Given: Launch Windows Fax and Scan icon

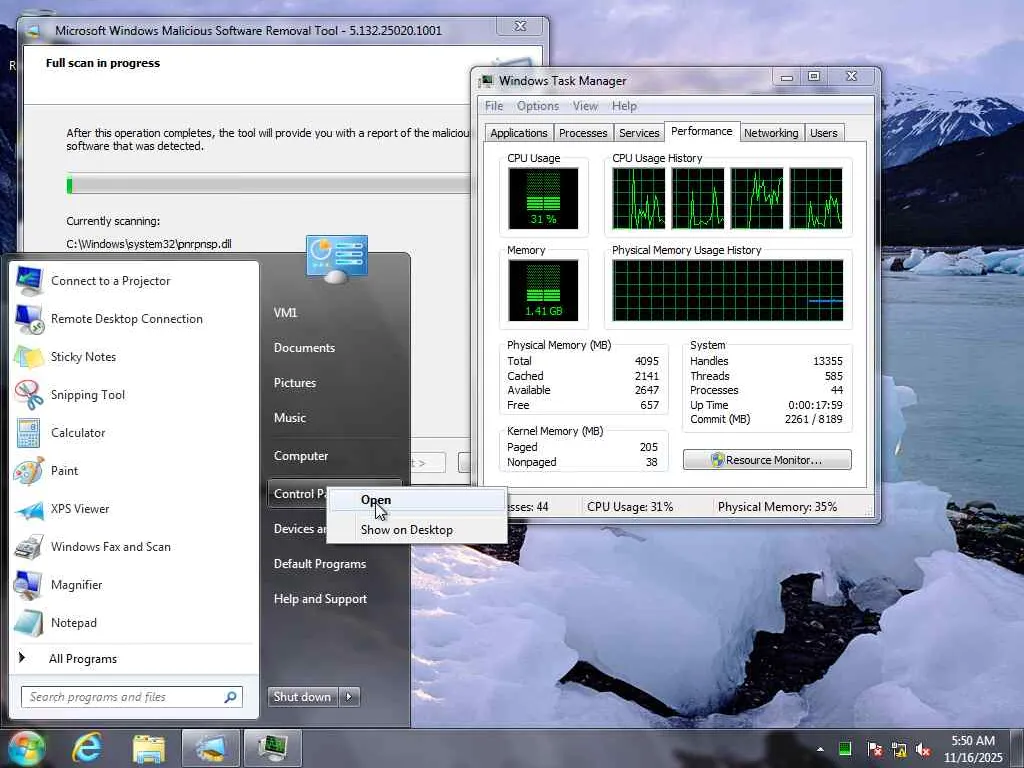Looking at the screenshot, I should (29, 547).
